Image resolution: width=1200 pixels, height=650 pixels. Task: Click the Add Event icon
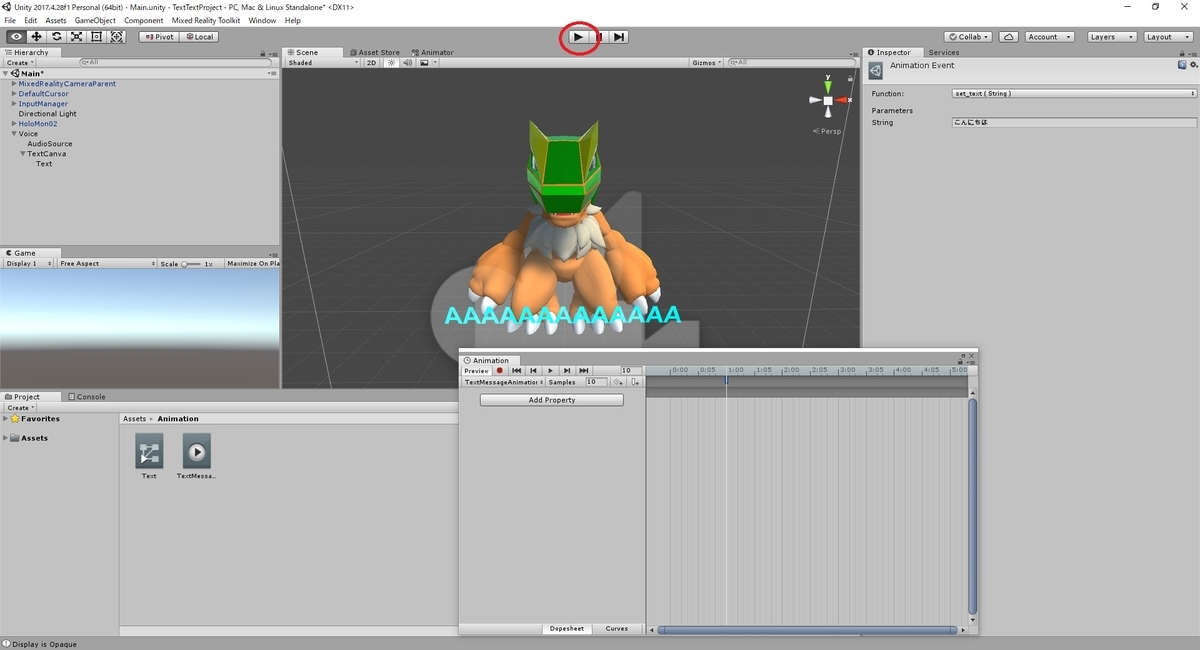(635, 382)
